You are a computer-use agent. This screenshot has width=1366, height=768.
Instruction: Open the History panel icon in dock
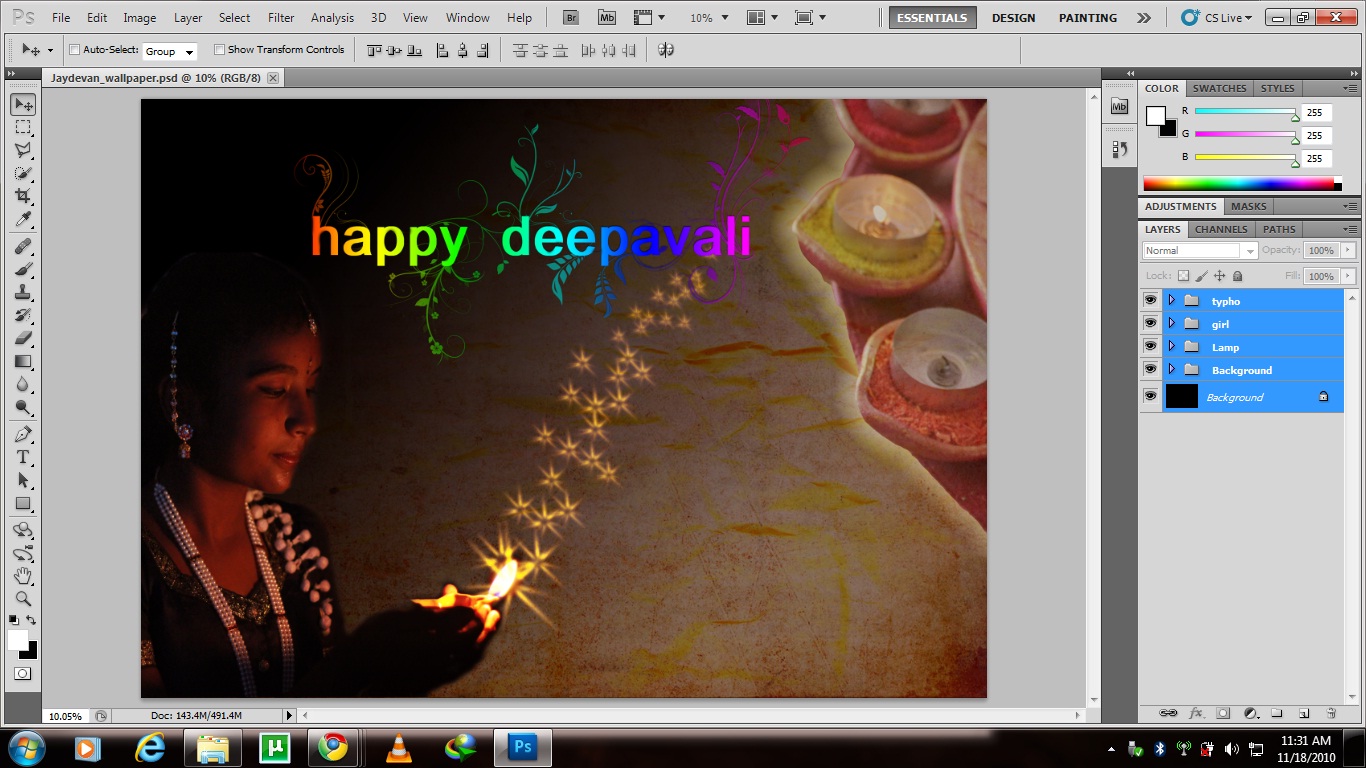[1120, 149]
